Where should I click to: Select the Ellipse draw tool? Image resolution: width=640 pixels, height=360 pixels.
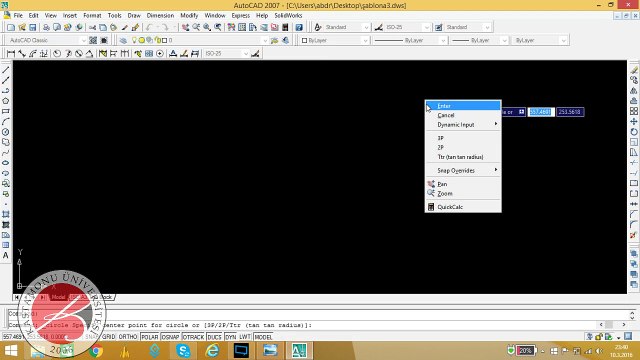(6, 163)
